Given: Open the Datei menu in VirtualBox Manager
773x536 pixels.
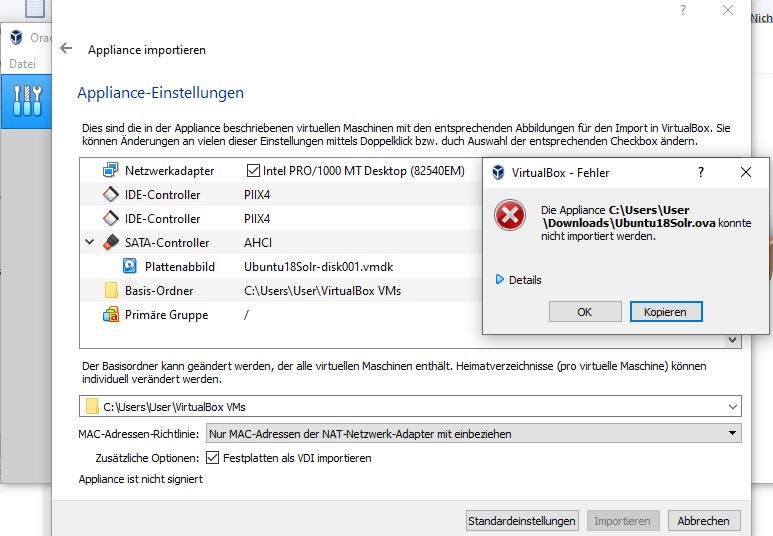Looking at the screenshot, I should (x=23, y=64).
